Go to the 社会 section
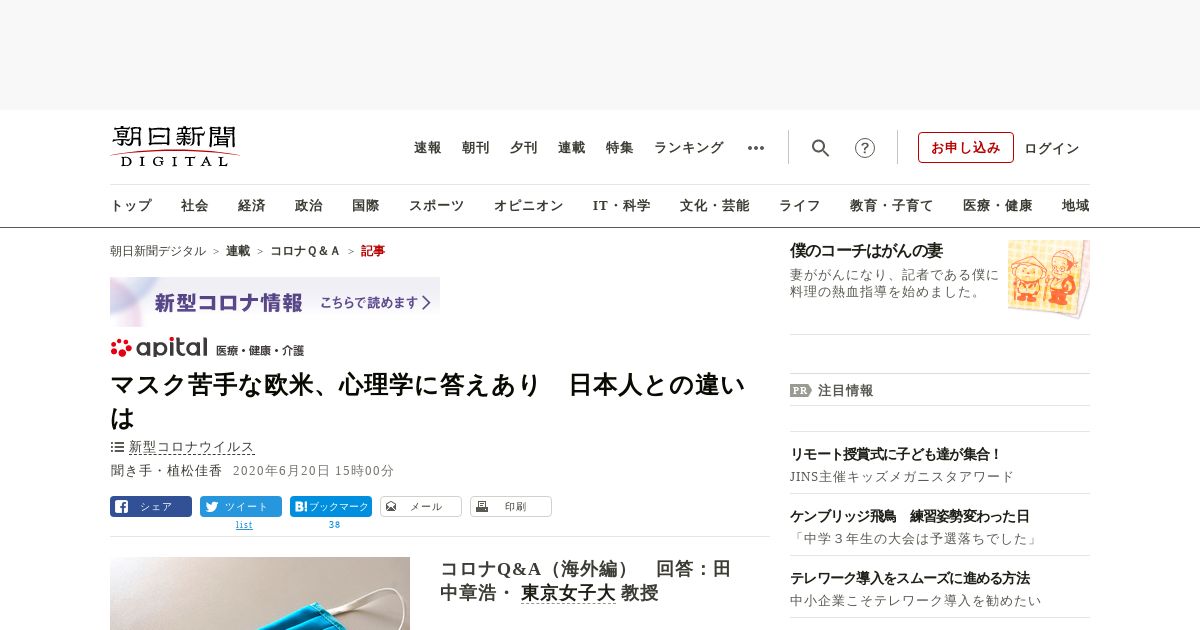The height and width of the screenshot is (630, 1200). pyautogui.click(x=195, y=206)
